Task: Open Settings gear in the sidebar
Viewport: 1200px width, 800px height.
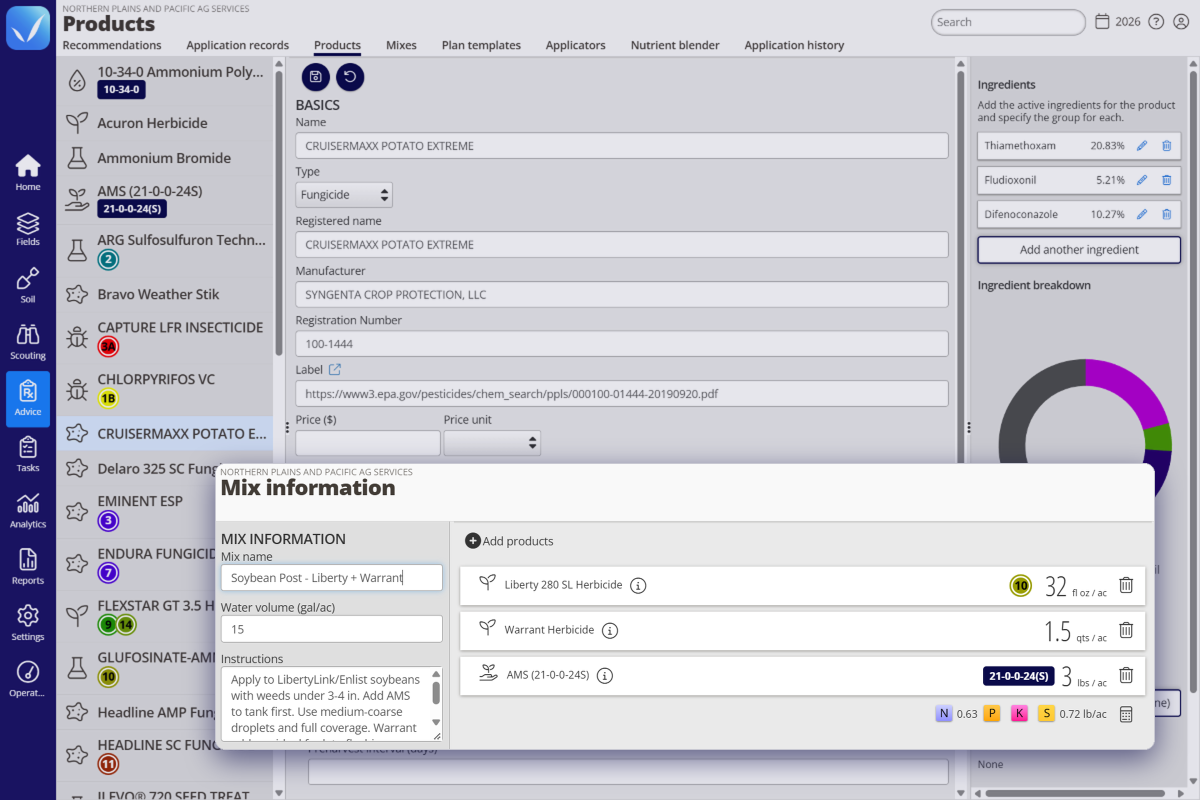Action: [28, 622]
